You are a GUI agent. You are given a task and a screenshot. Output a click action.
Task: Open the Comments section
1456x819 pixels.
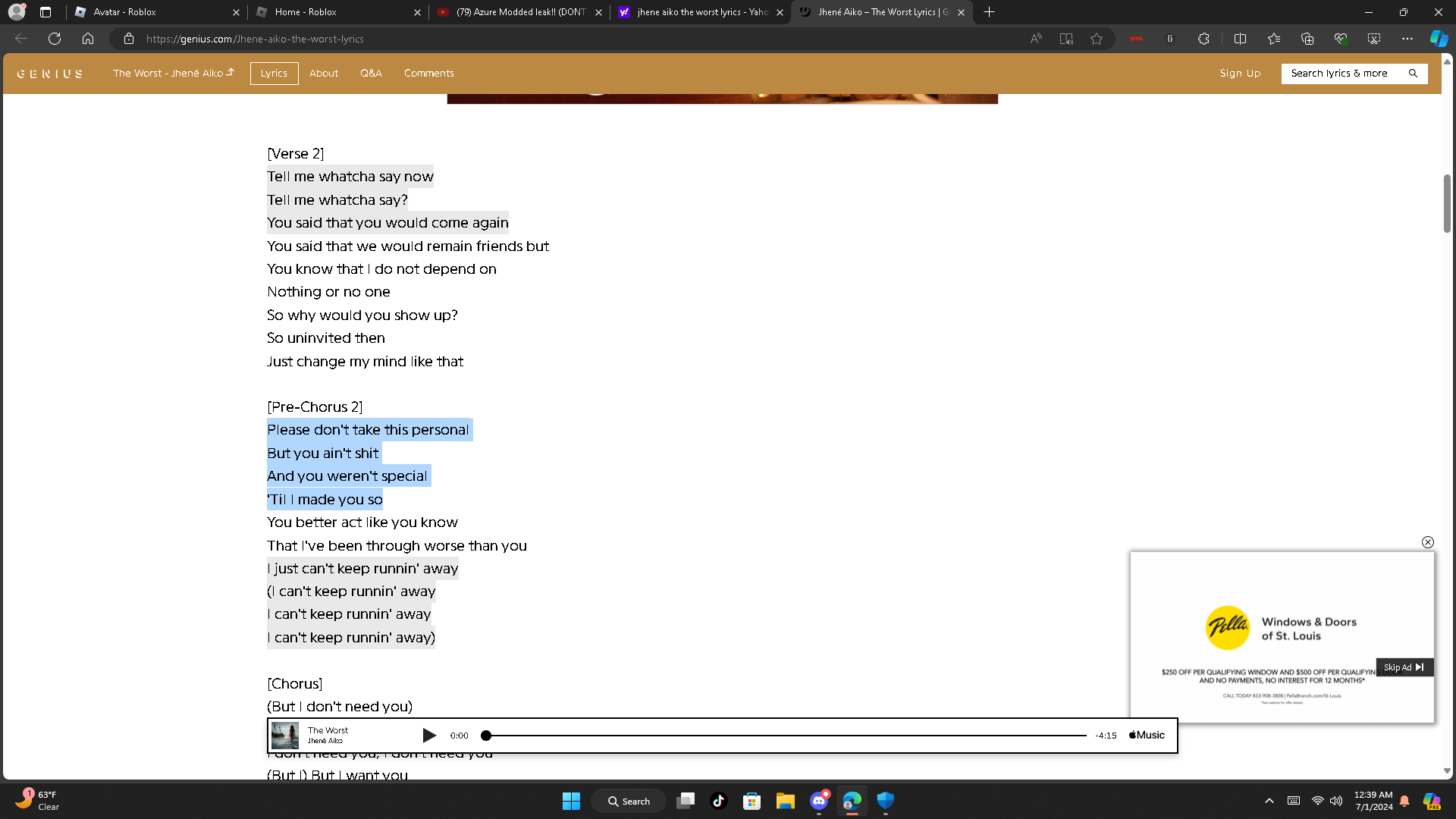point(429,74)
